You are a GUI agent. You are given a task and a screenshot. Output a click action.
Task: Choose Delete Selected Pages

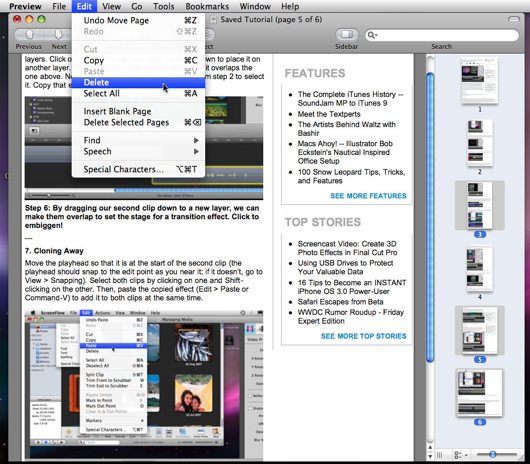click(138, 122)
